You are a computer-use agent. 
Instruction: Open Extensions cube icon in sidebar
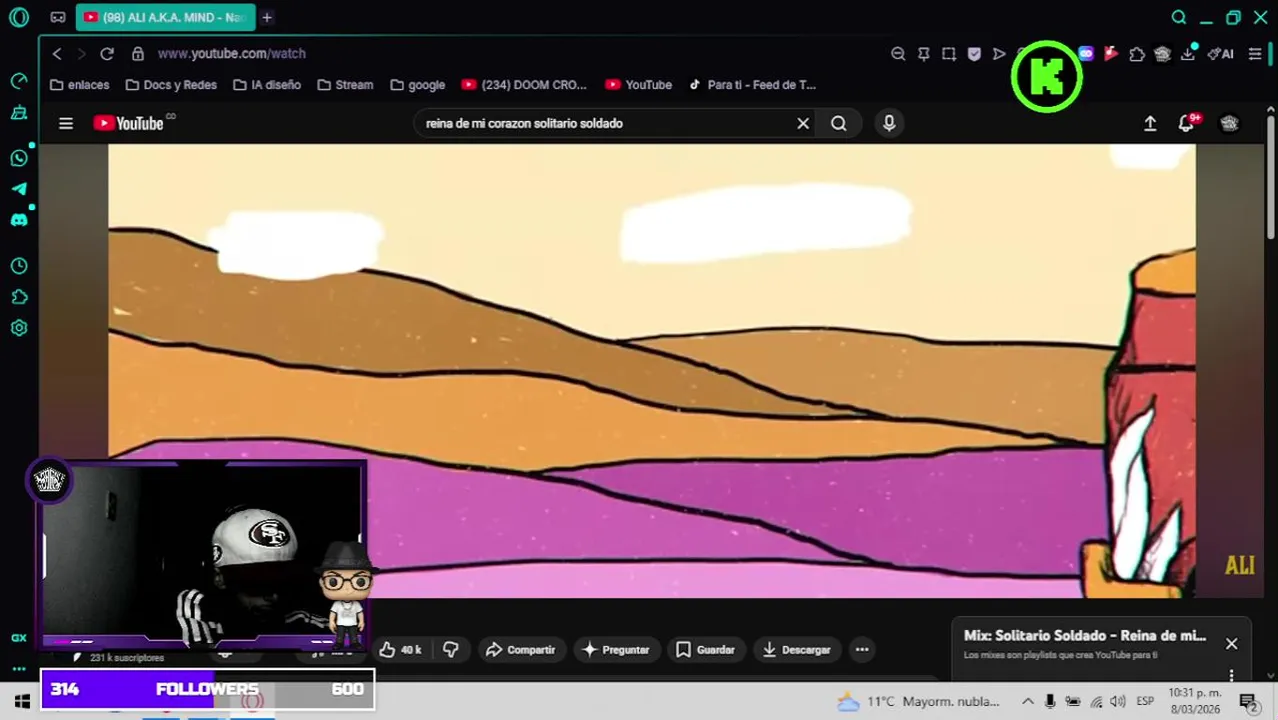point(19,297)
